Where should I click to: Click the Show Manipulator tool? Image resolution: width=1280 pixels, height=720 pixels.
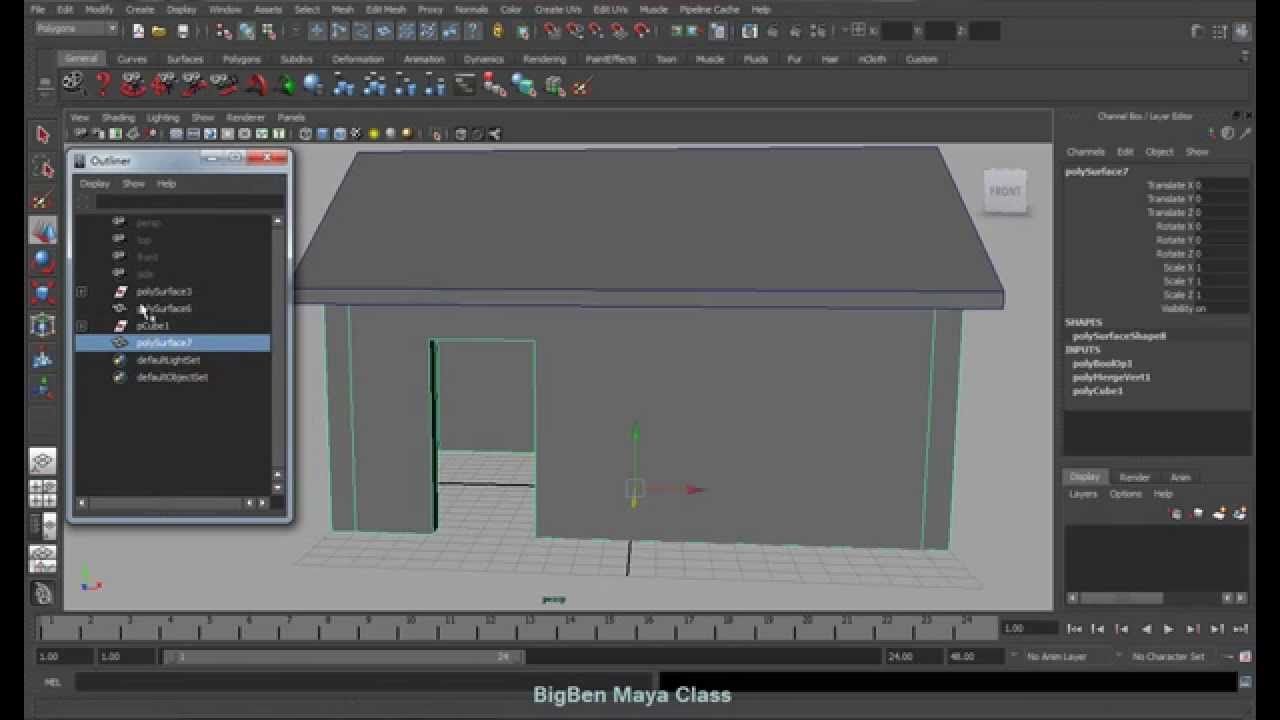pyautogui.click(x=42, y=388)
